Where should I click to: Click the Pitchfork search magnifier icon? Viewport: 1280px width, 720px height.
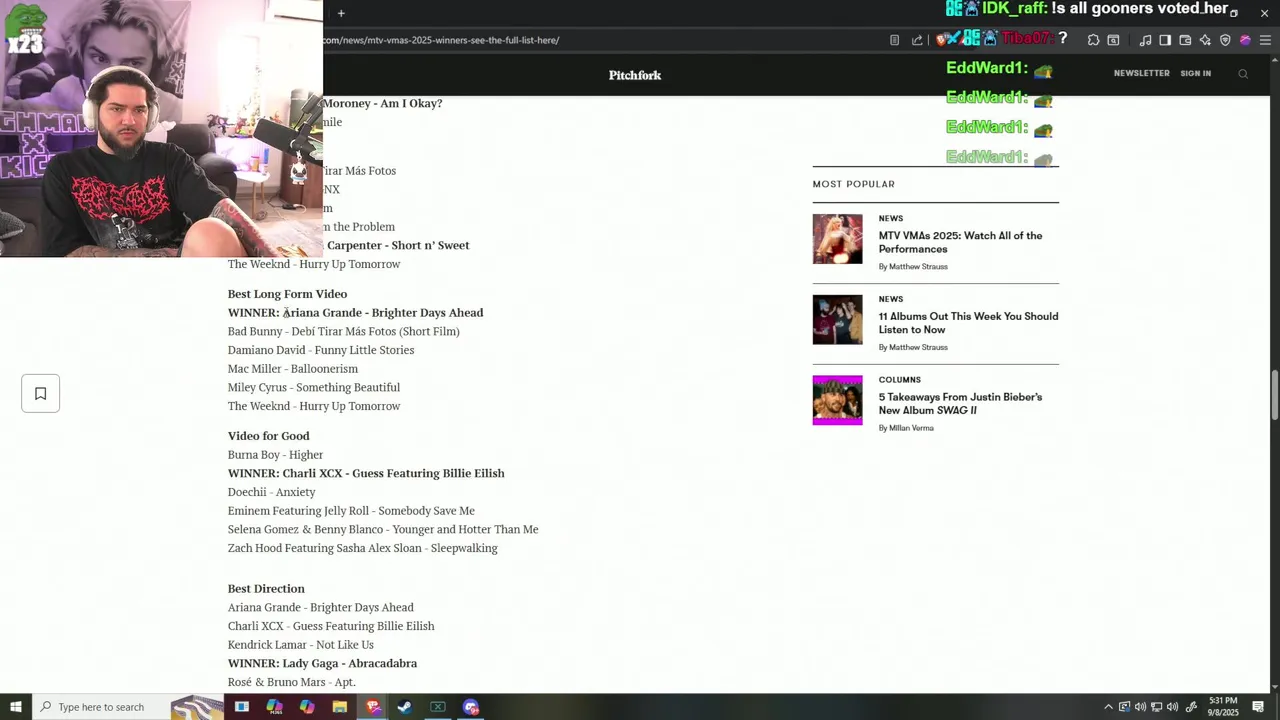point(1243,74)
